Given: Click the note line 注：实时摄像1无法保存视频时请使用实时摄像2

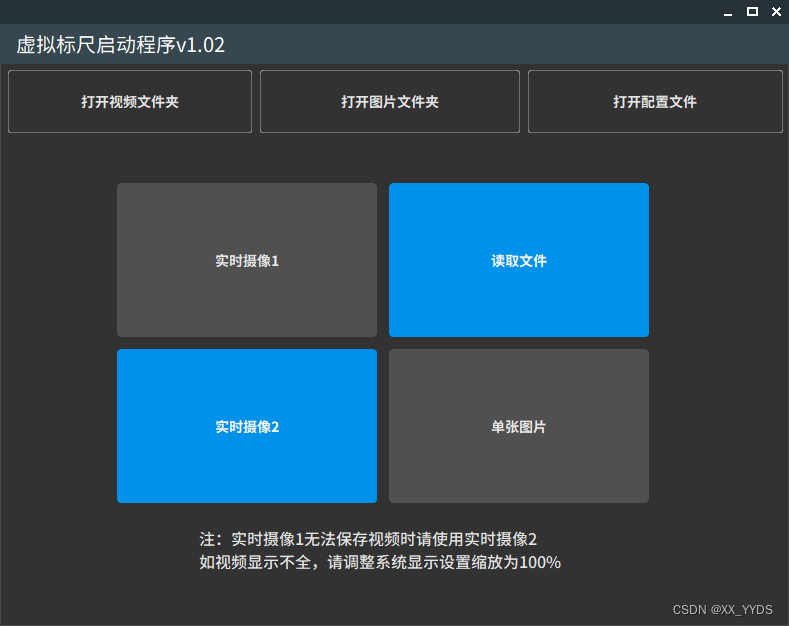Looking at the screenshot, I should [368, 539].
